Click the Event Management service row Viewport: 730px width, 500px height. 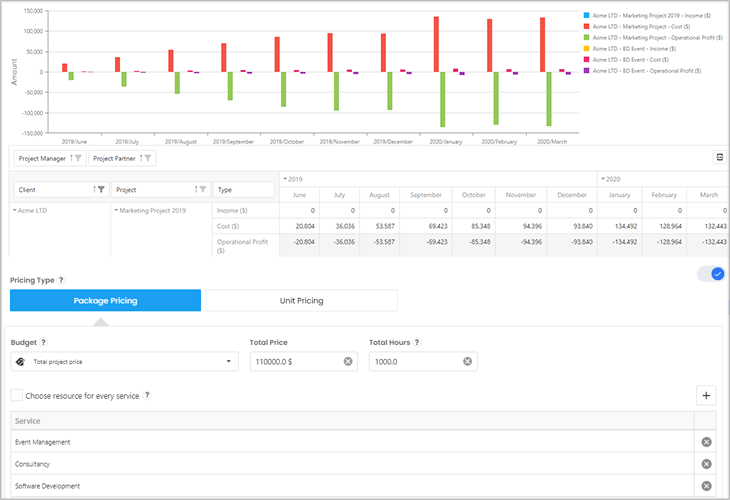352,442
